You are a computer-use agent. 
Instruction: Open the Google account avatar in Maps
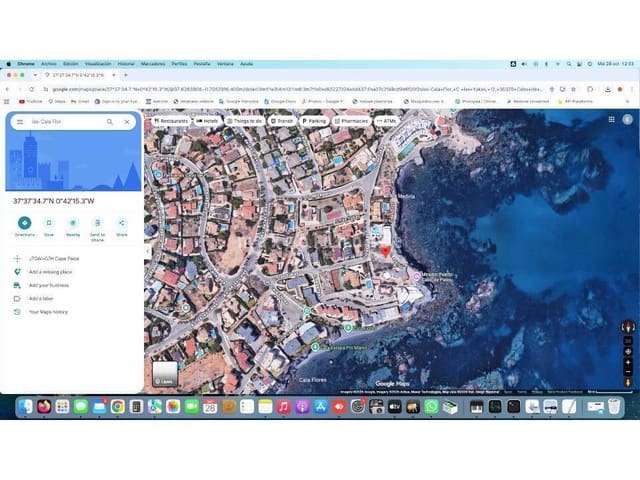point(627,119)
